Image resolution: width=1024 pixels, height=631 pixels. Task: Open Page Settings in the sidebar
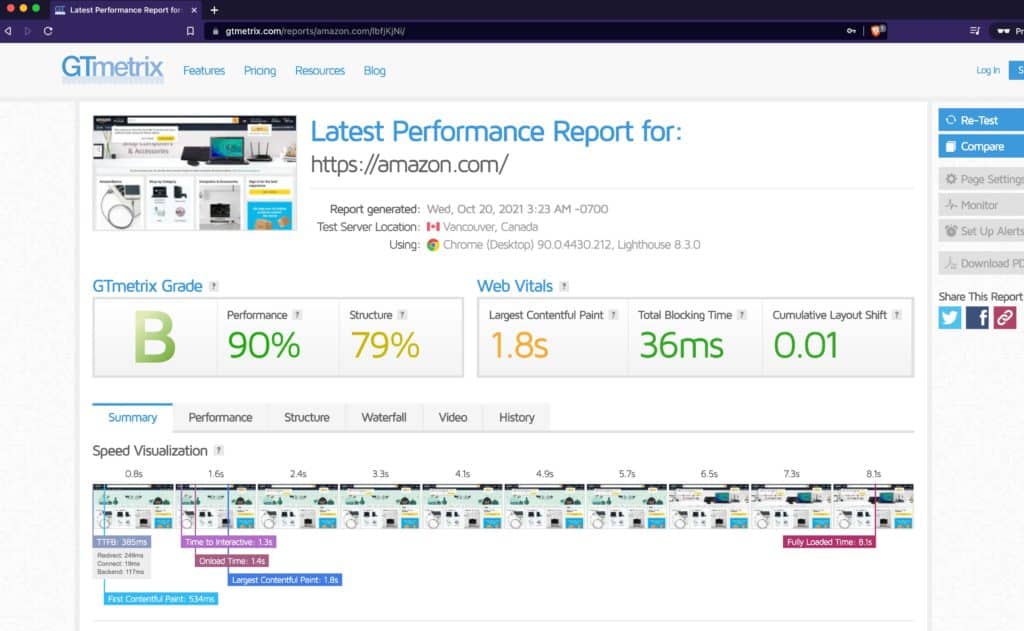pyautogui.click(x=981, y=179)
